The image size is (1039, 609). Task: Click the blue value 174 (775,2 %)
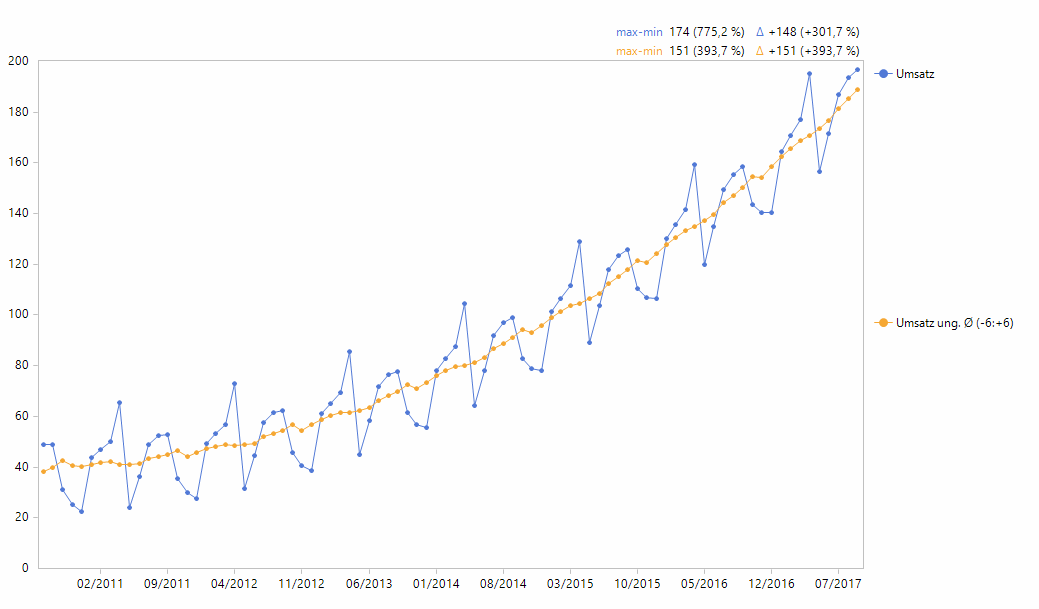tap(706, 32)
